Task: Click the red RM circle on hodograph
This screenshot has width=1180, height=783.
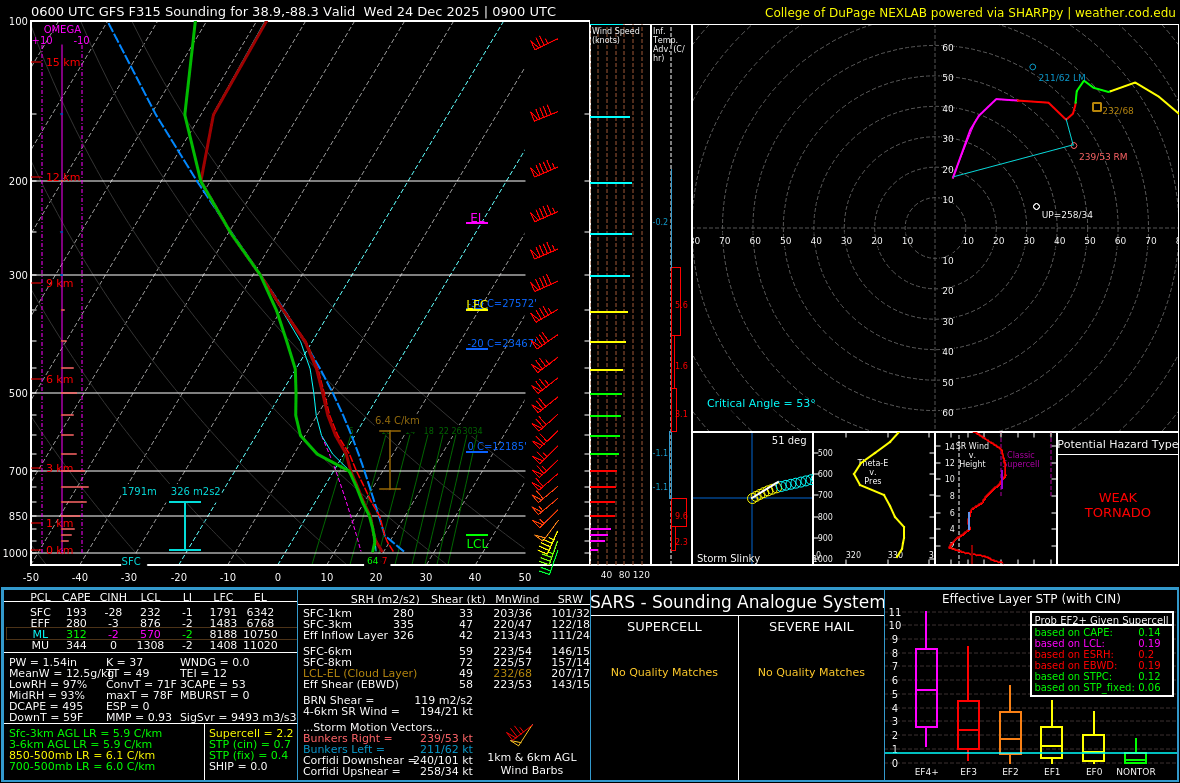Action: [1074, 145]
